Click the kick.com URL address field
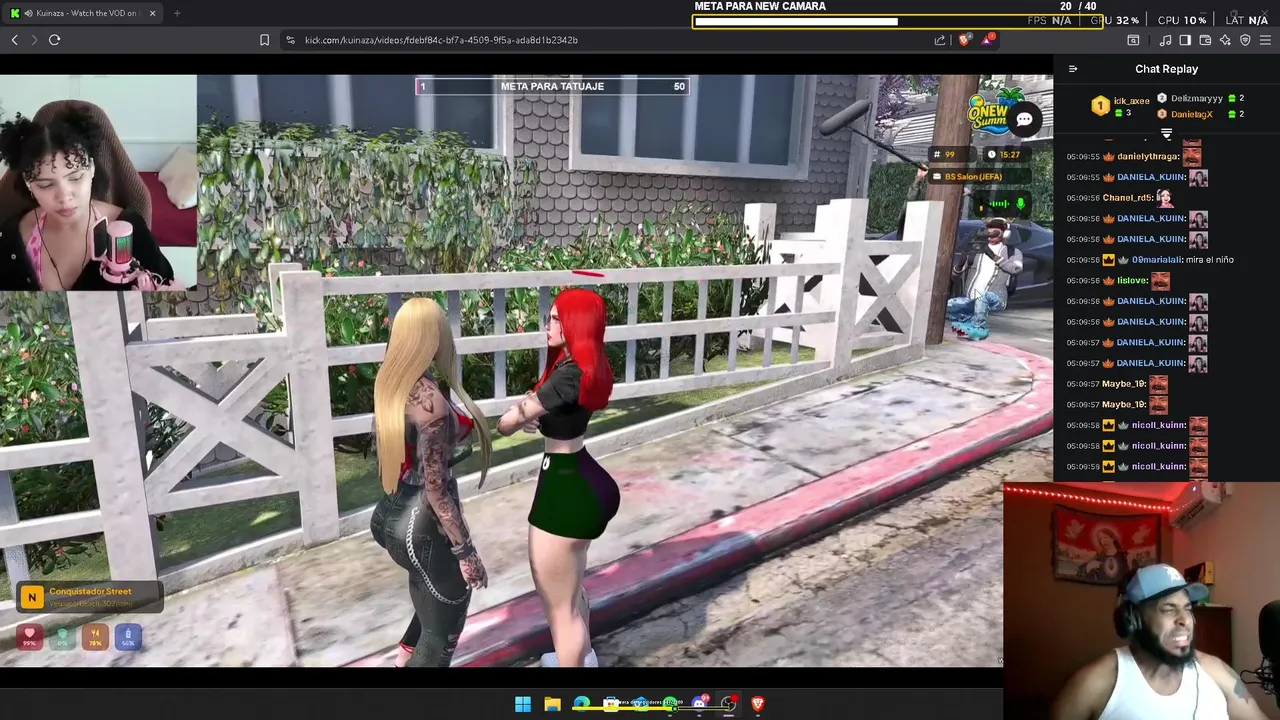1280x720 pixels. (x=441, y=40)
